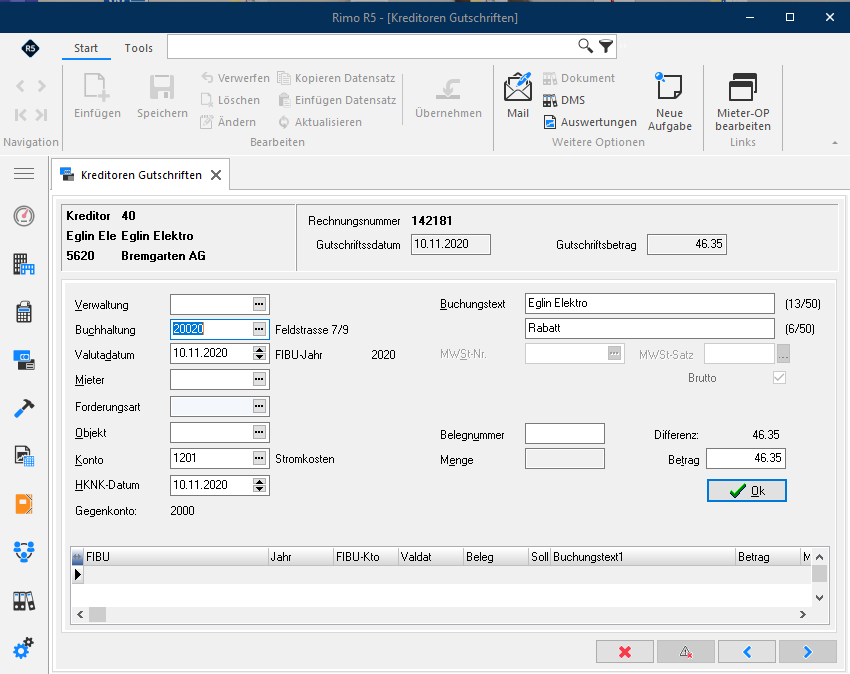Open Auswertungen reports
This screenshot has height=674, width=850.
point(590,122)
